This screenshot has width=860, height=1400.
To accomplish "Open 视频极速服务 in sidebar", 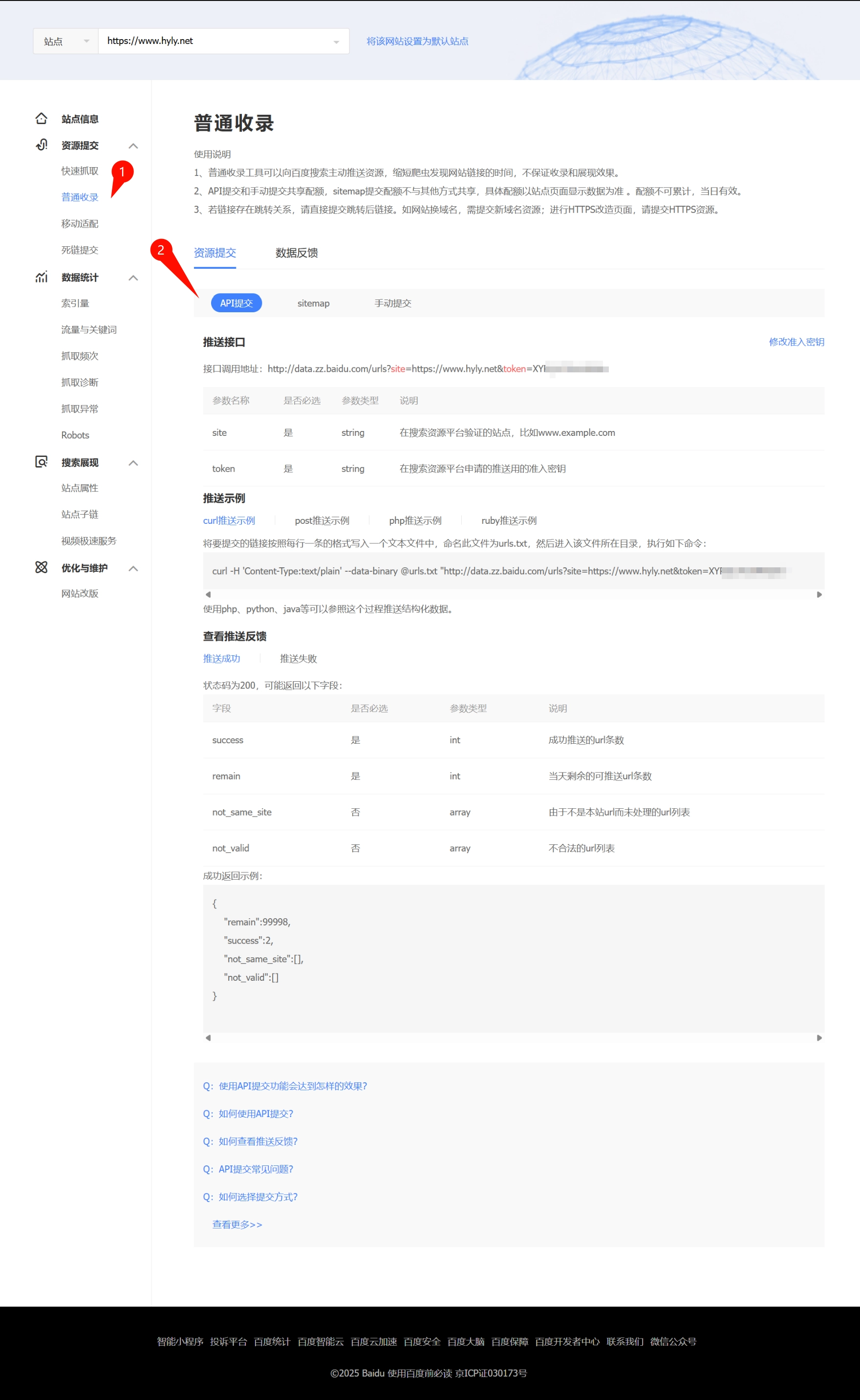I will click(x=89, y=541).
